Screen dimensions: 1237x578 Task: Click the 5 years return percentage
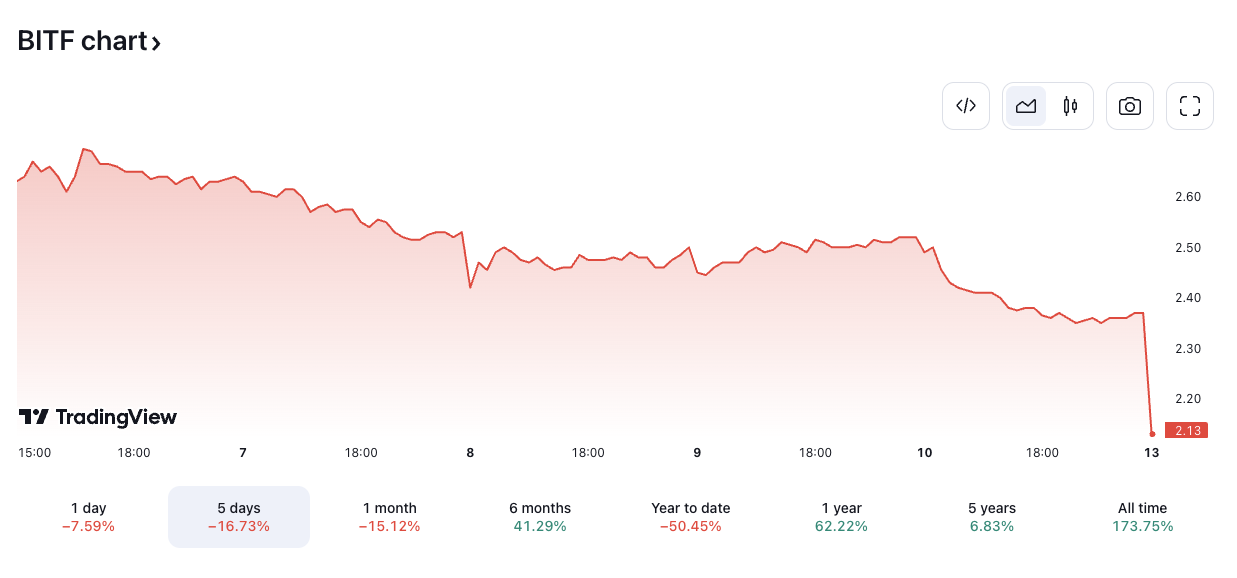pyautogui.click(x=991, y=524)
